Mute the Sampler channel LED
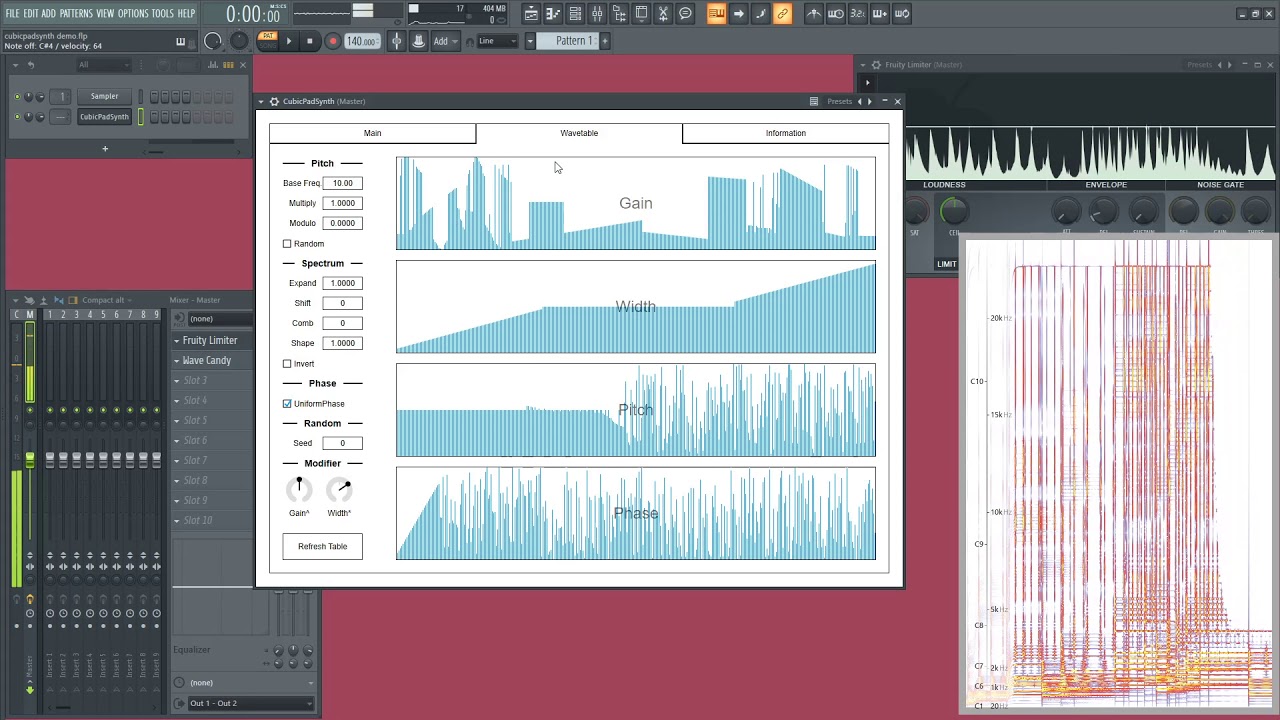 (17, 97)
